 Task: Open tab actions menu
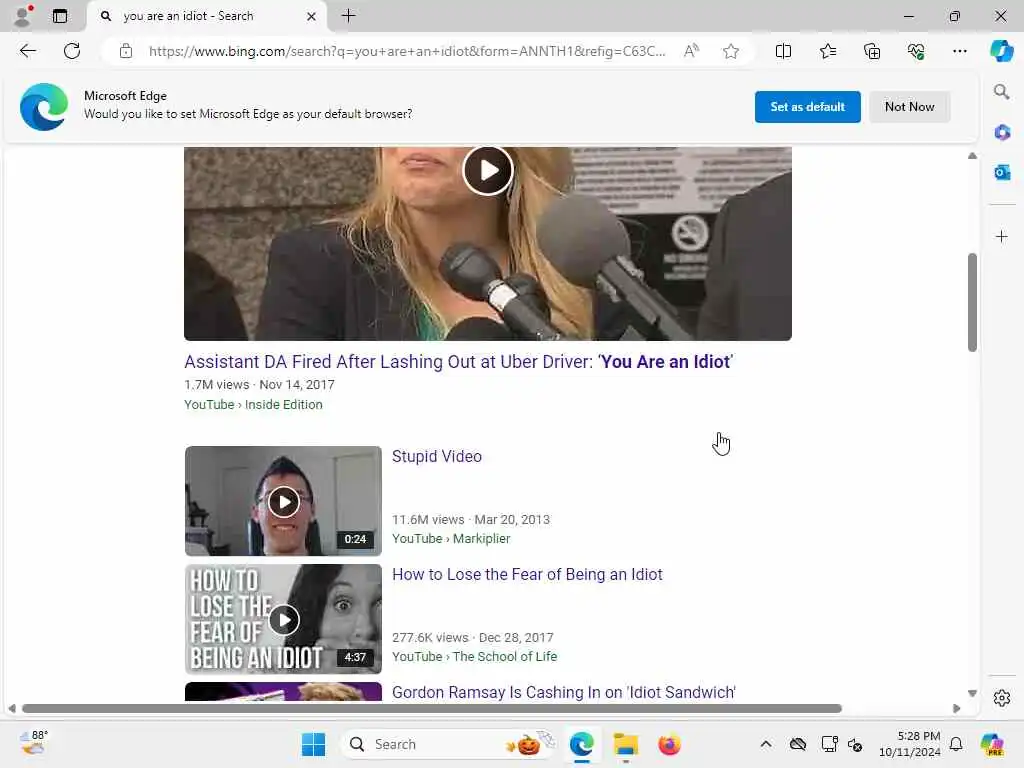click(59, 16)
